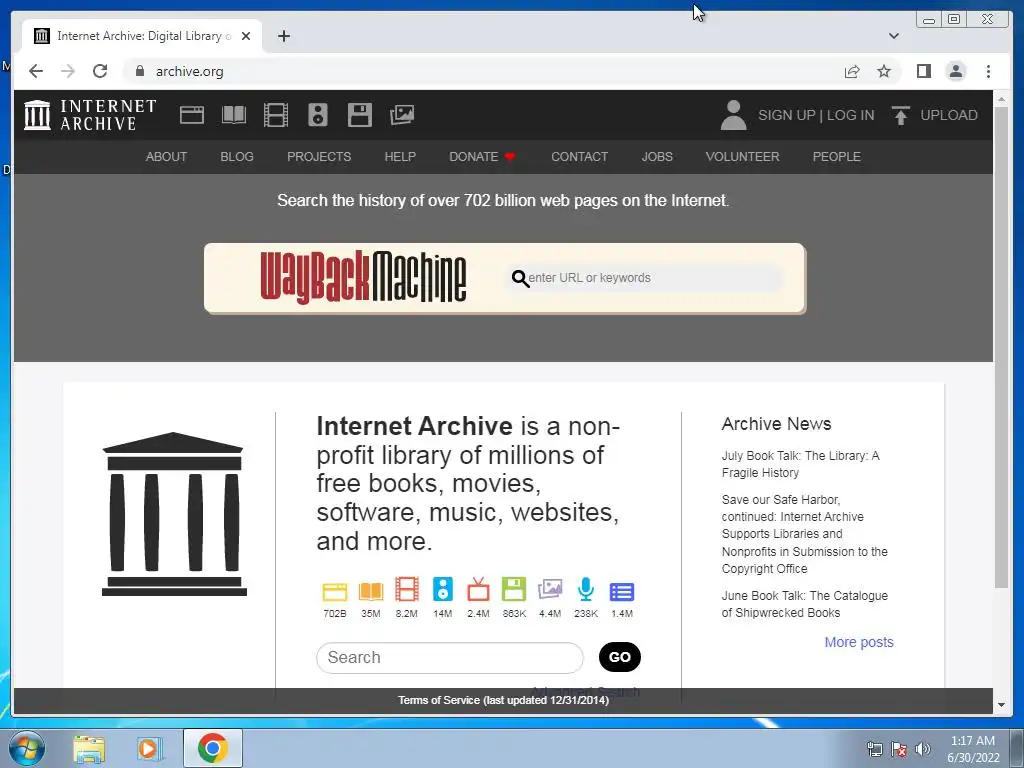Open the More posts link
This screenshot has width=1024, height=768.
(x=858, y=642)
